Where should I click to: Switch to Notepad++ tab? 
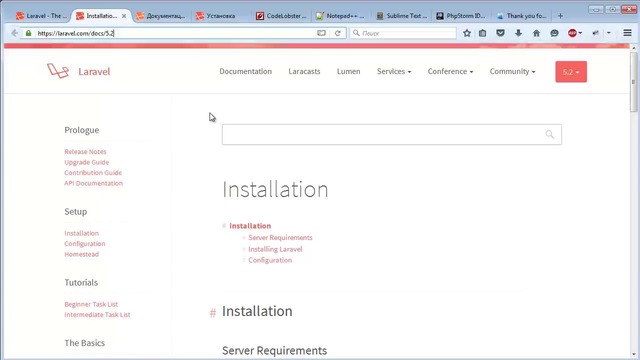[x=340, y=16]
